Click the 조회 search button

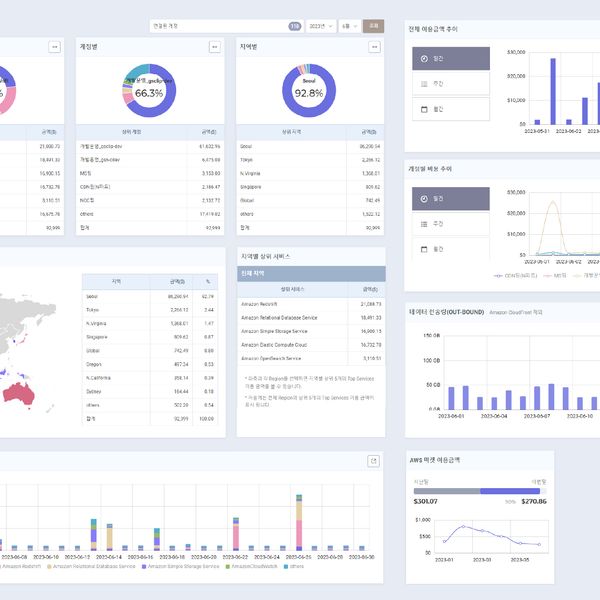pos(373,26)
